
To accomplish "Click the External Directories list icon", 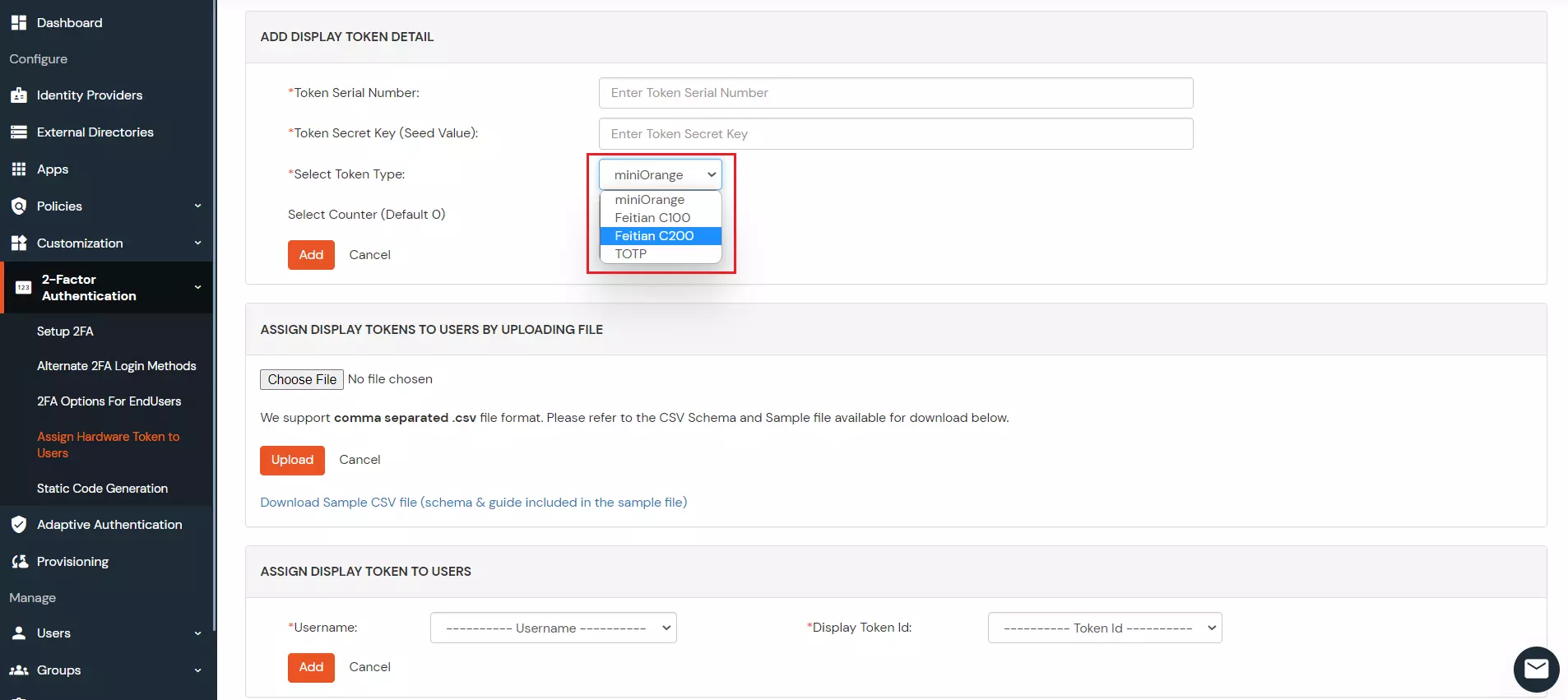I will coord(18,132).
